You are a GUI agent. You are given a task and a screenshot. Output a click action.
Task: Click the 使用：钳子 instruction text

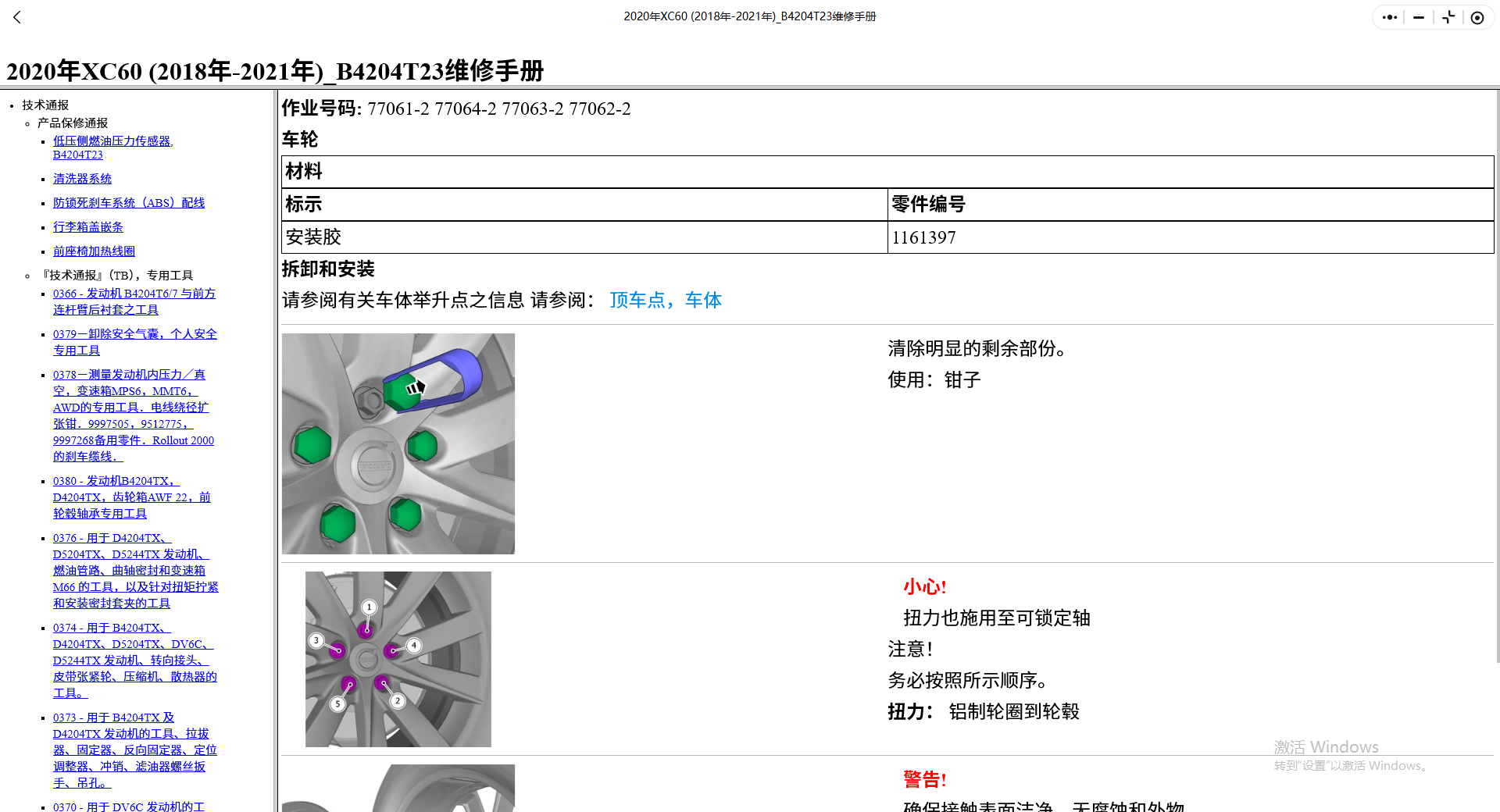pos(934,380)
